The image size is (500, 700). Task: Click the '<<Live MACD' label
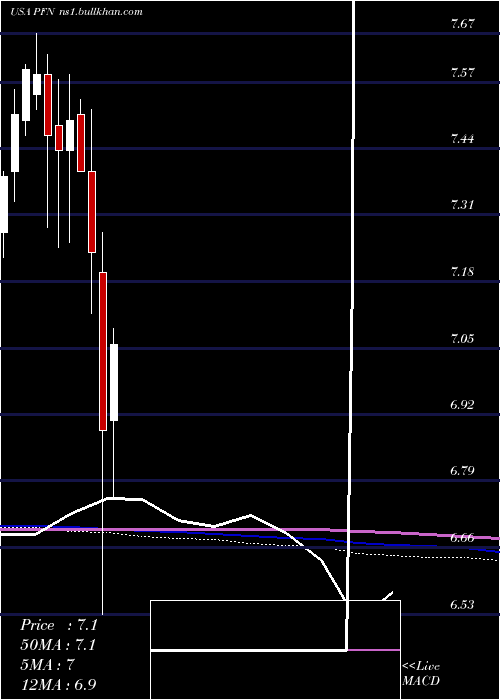421,674
